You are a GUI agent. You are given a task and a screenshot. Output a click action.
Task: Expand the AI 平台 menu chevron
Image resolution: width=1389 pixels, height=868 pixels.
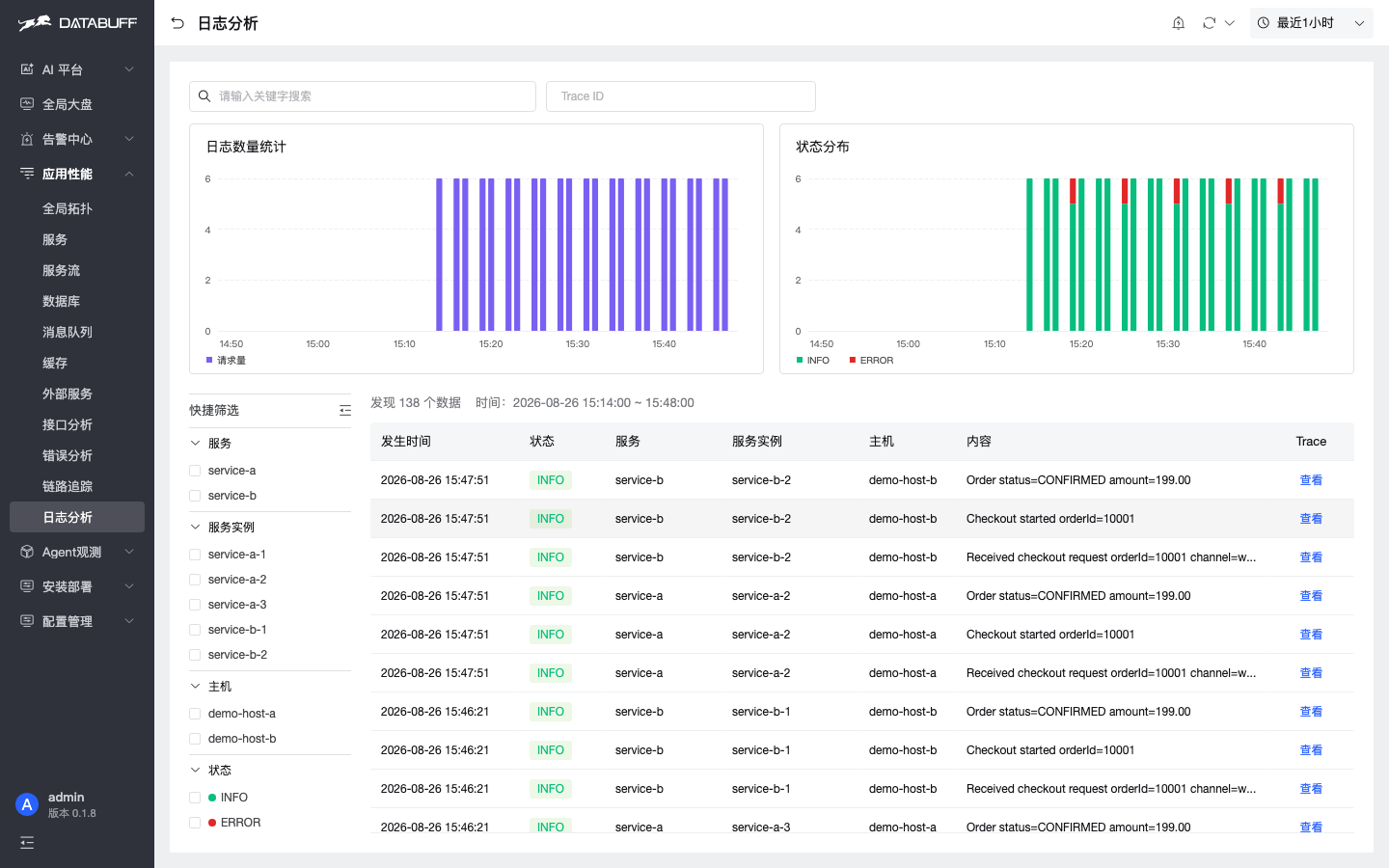(129, 69)
